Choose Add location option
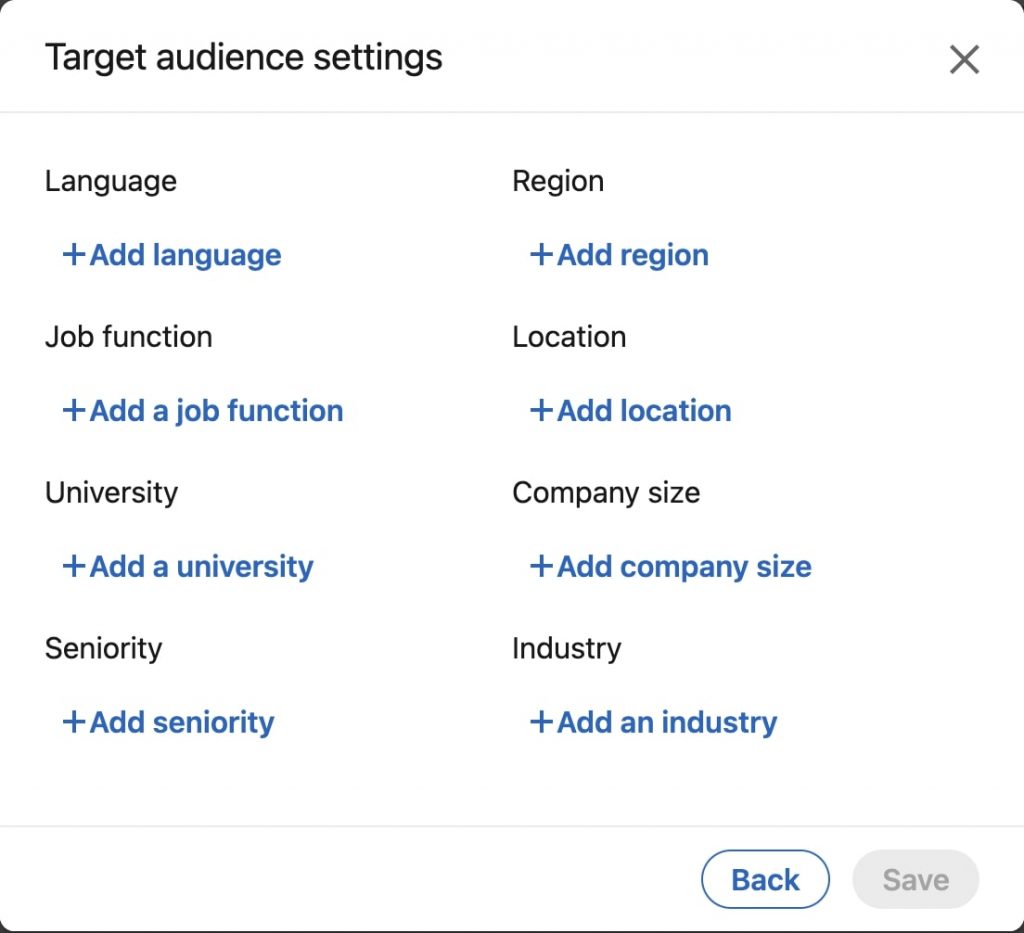The height and width of the screenshot is (933, 1024). tap(630, 411)
